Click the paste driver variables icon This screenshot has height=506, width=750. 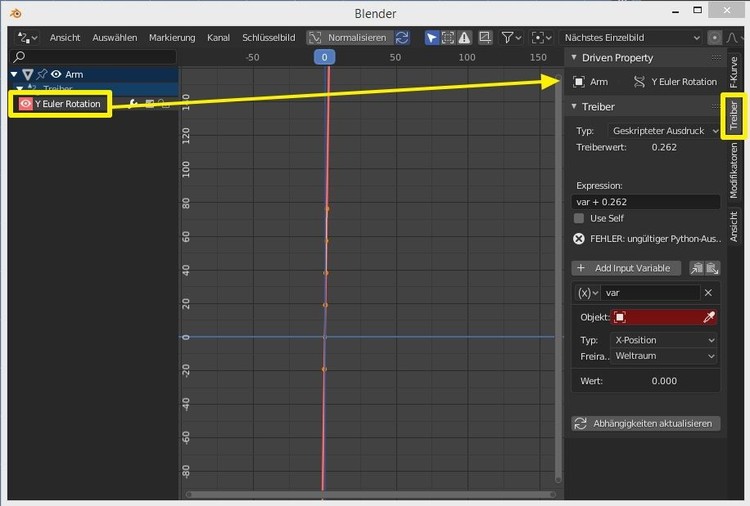pos(712,268)
